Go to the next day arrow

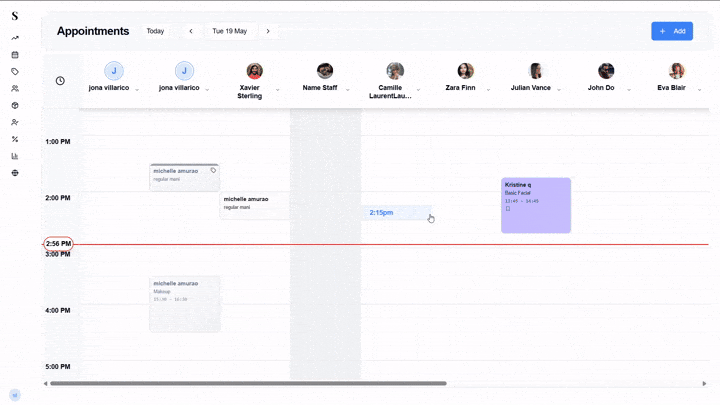(x=268, y=31)
